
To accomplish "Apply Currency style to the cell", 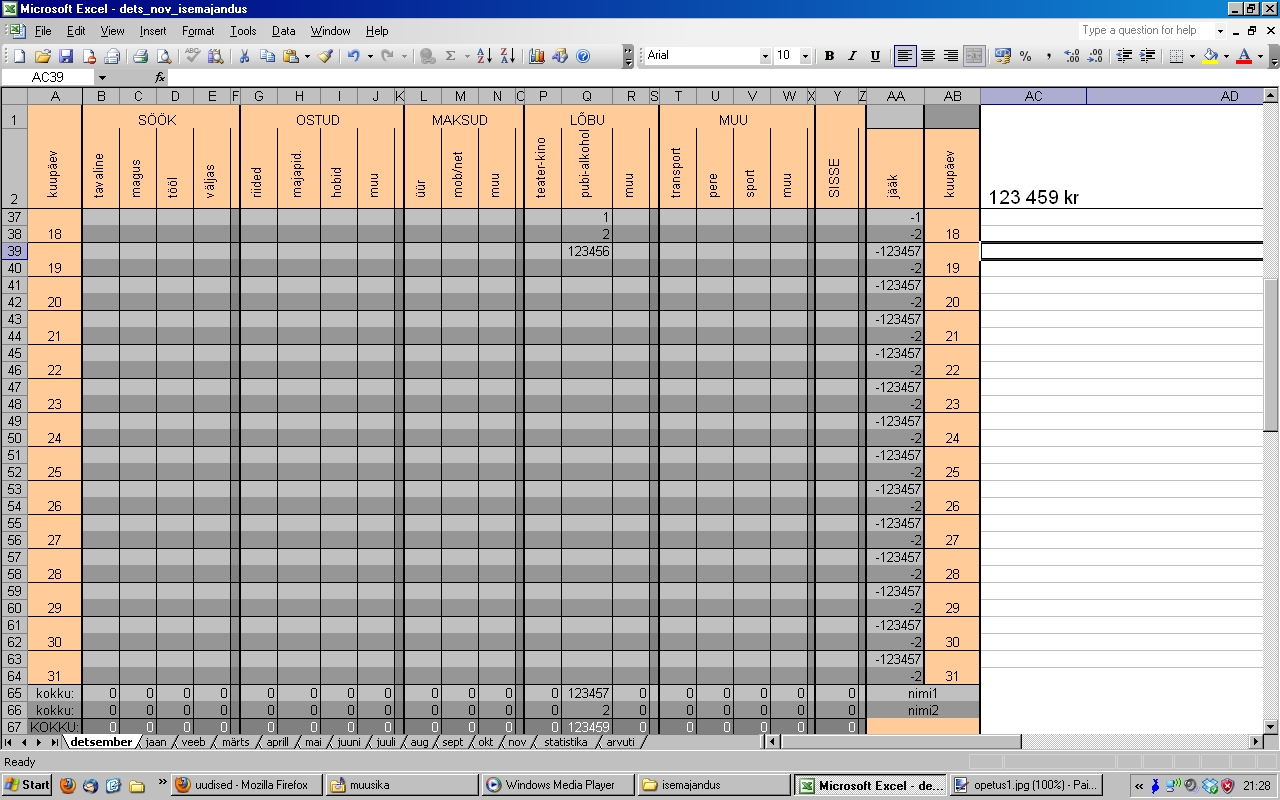I will pos(1003,56).
